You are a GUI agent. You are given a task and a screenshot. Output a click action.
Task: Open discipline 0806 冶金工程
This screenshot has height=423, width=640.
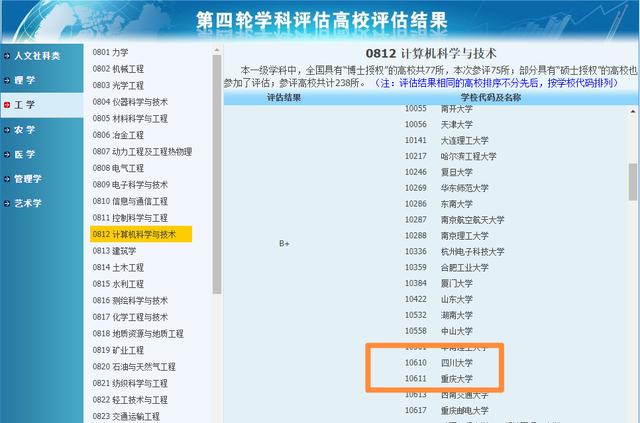[x=118, y=135]
